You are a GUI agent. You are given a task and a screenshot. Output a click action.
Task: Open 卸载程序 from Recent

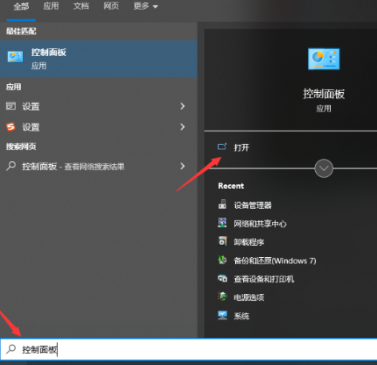pyautogui.click(x=249, y=242)
